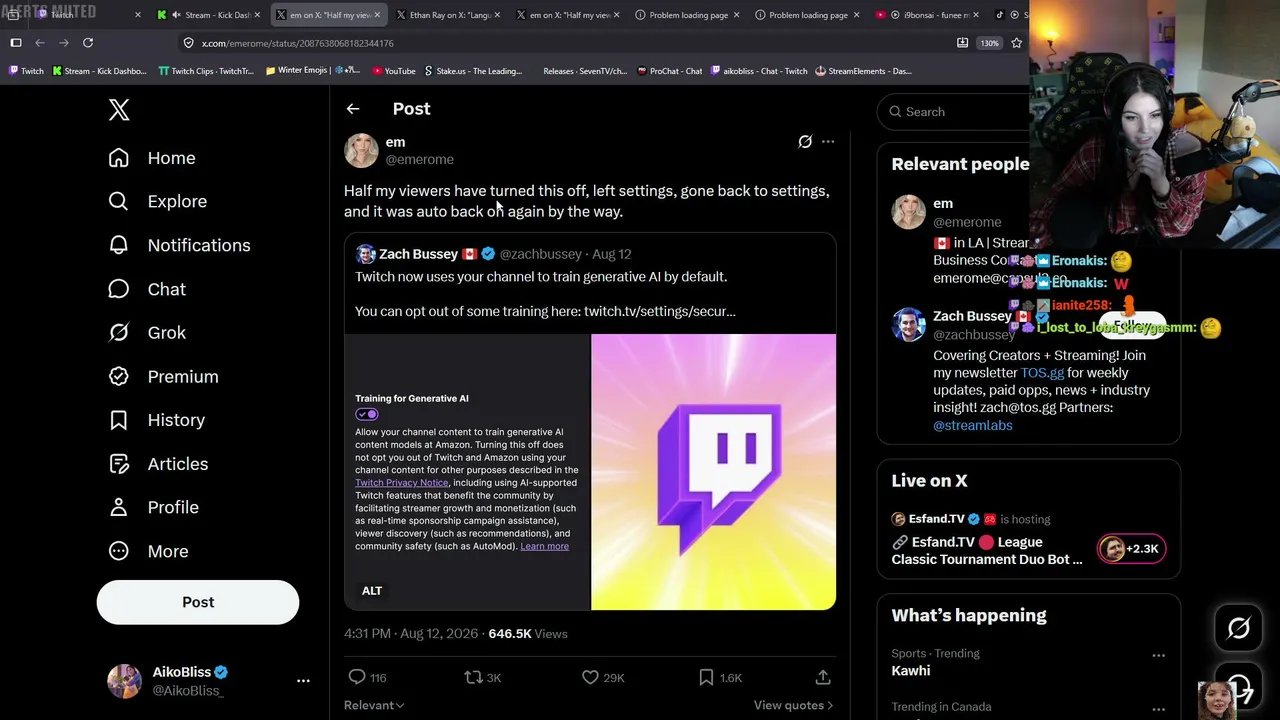
Task: Launch Grok from the sidebar
Action: pyautogui.click(x=146, y=333)
